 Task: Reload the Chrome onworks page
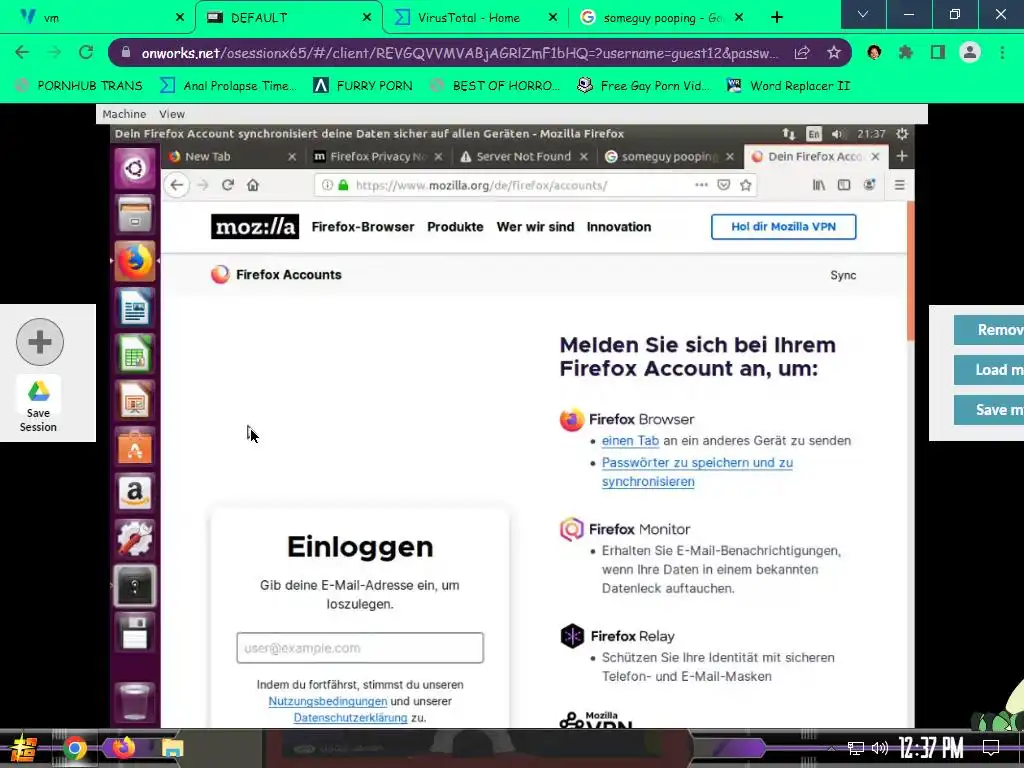pyautogui.click(x=86, y=52)
